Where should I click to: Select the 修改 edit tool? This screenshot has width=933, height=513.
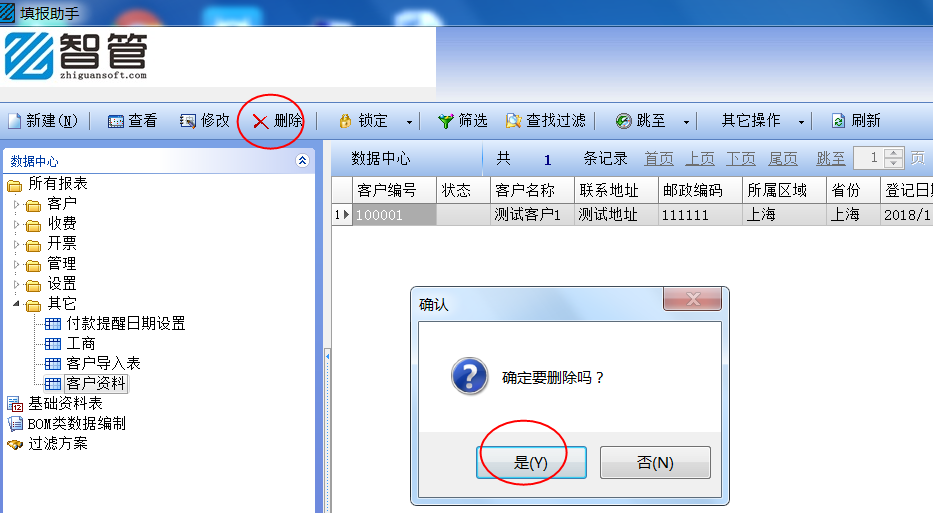pos(187,121)
